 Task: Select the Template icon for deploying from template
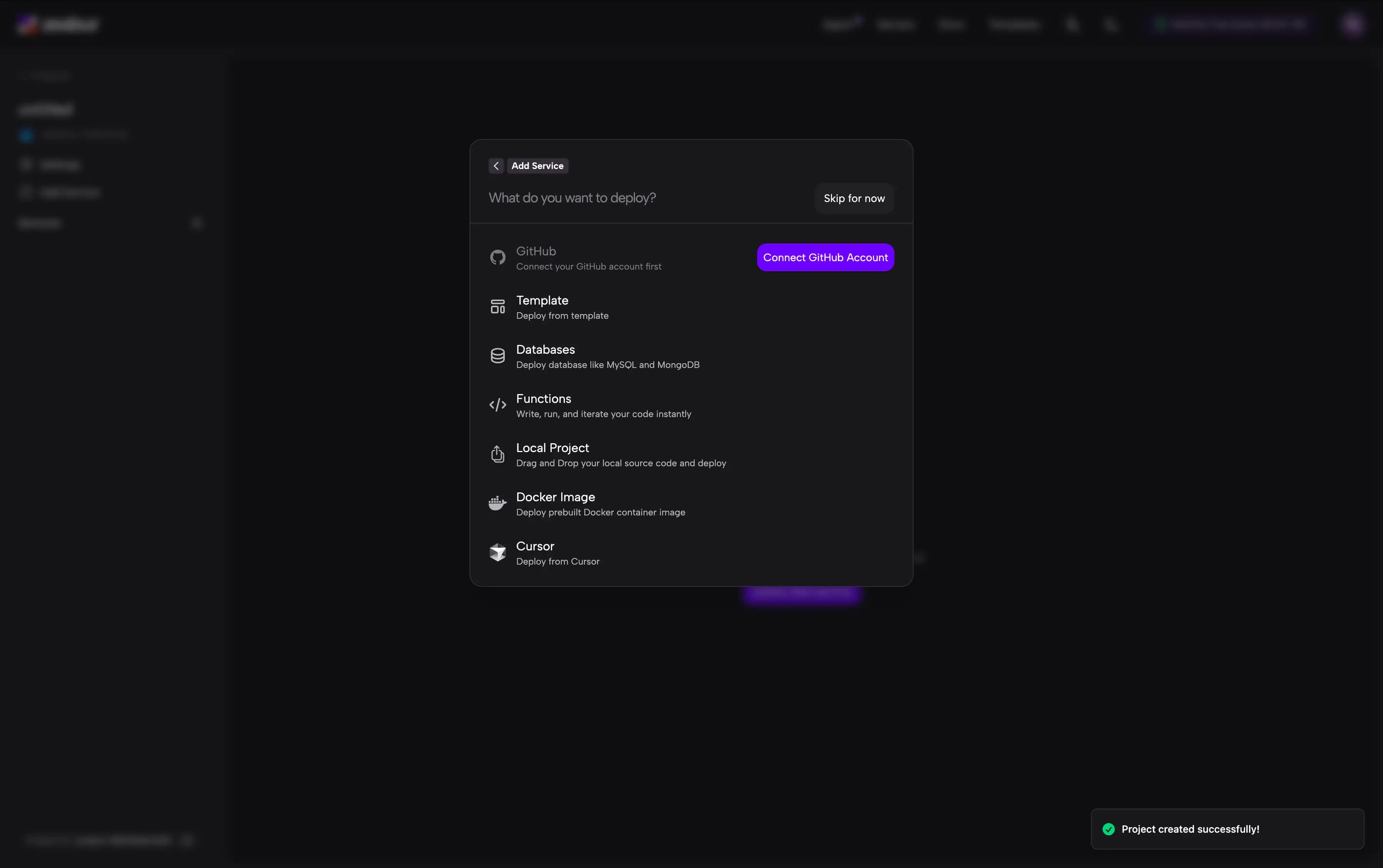497,306
